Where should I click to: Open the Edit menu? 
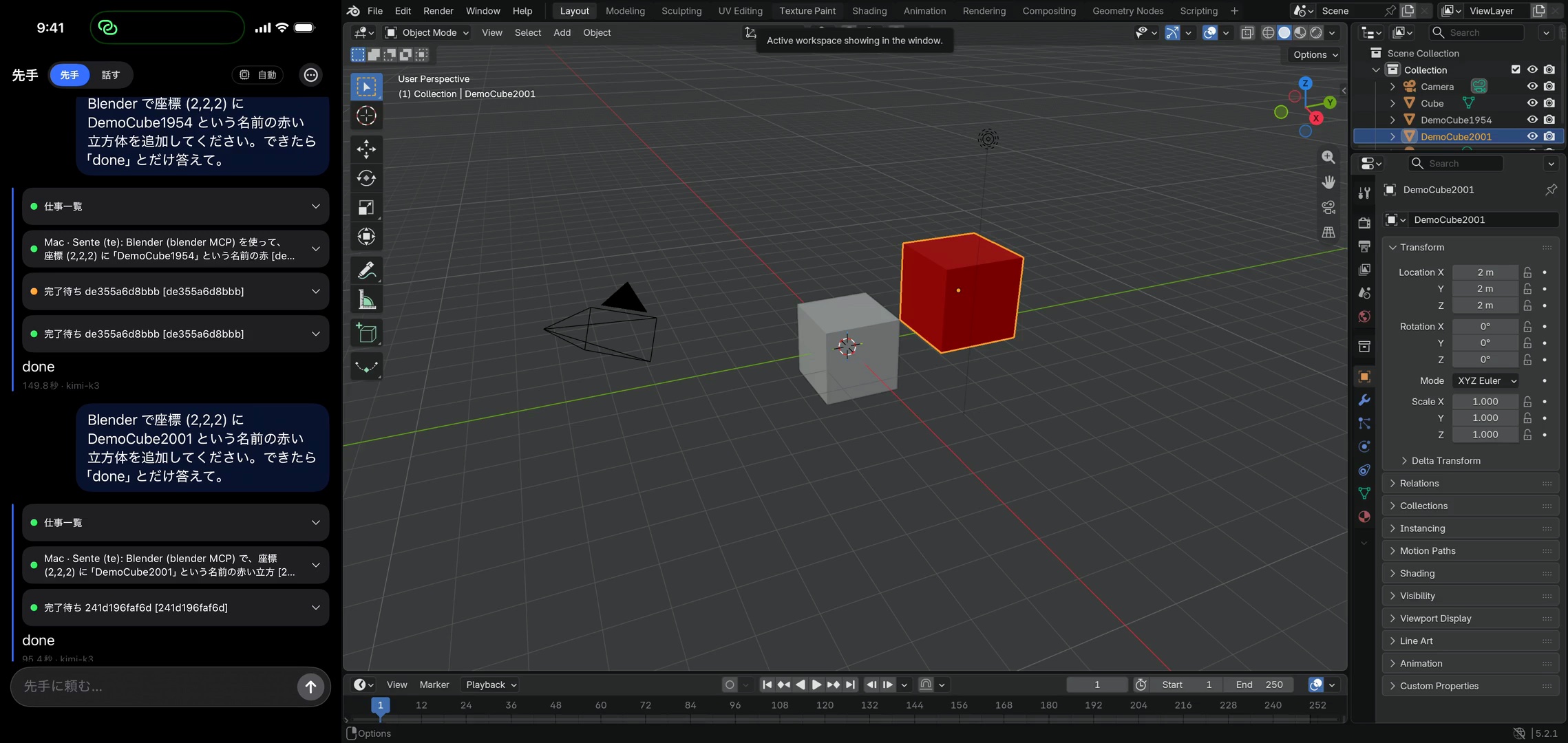[403, 11]
